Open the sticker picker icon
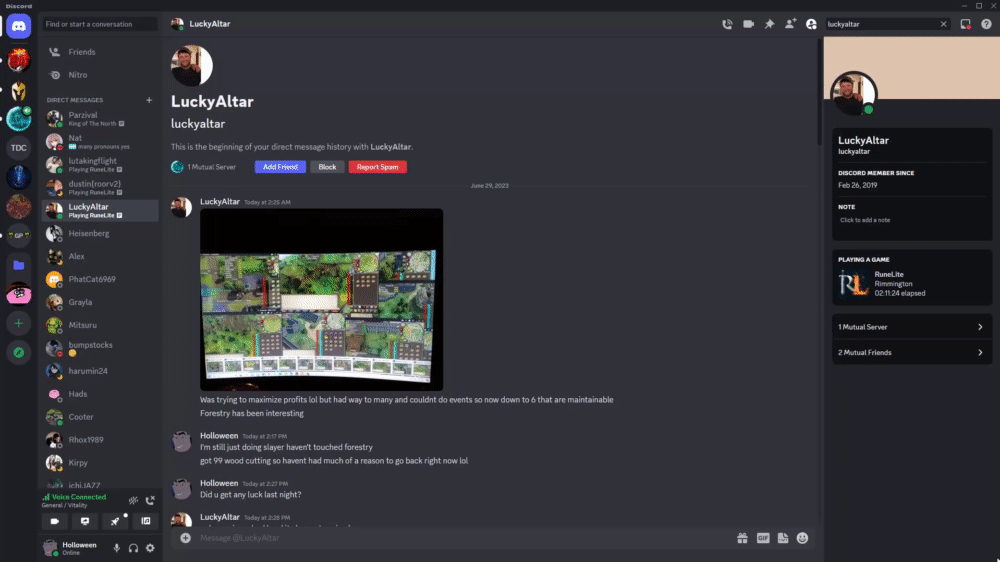 point(783,538)
